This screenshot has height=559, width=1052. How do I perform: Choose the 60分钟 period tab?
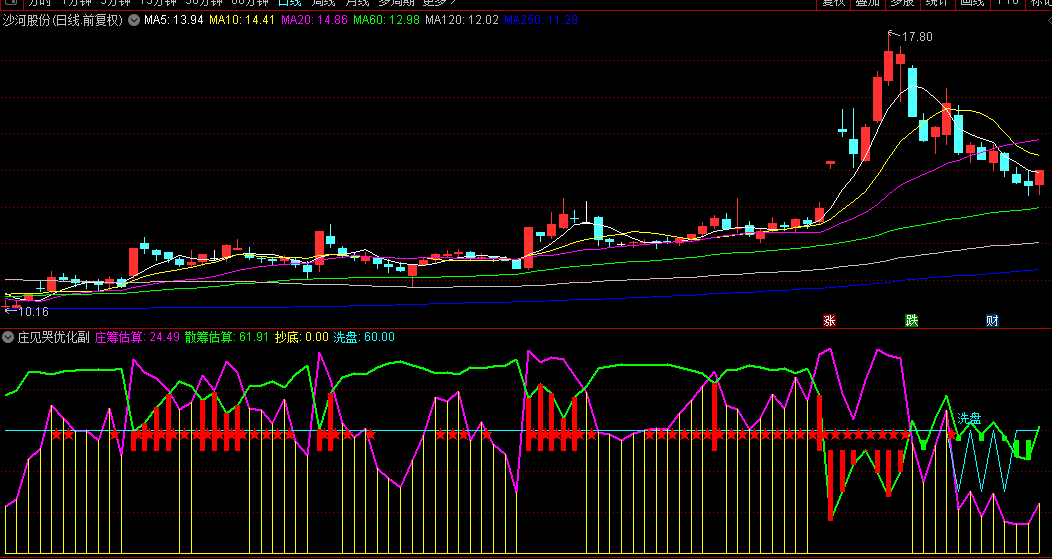point(250,3)
